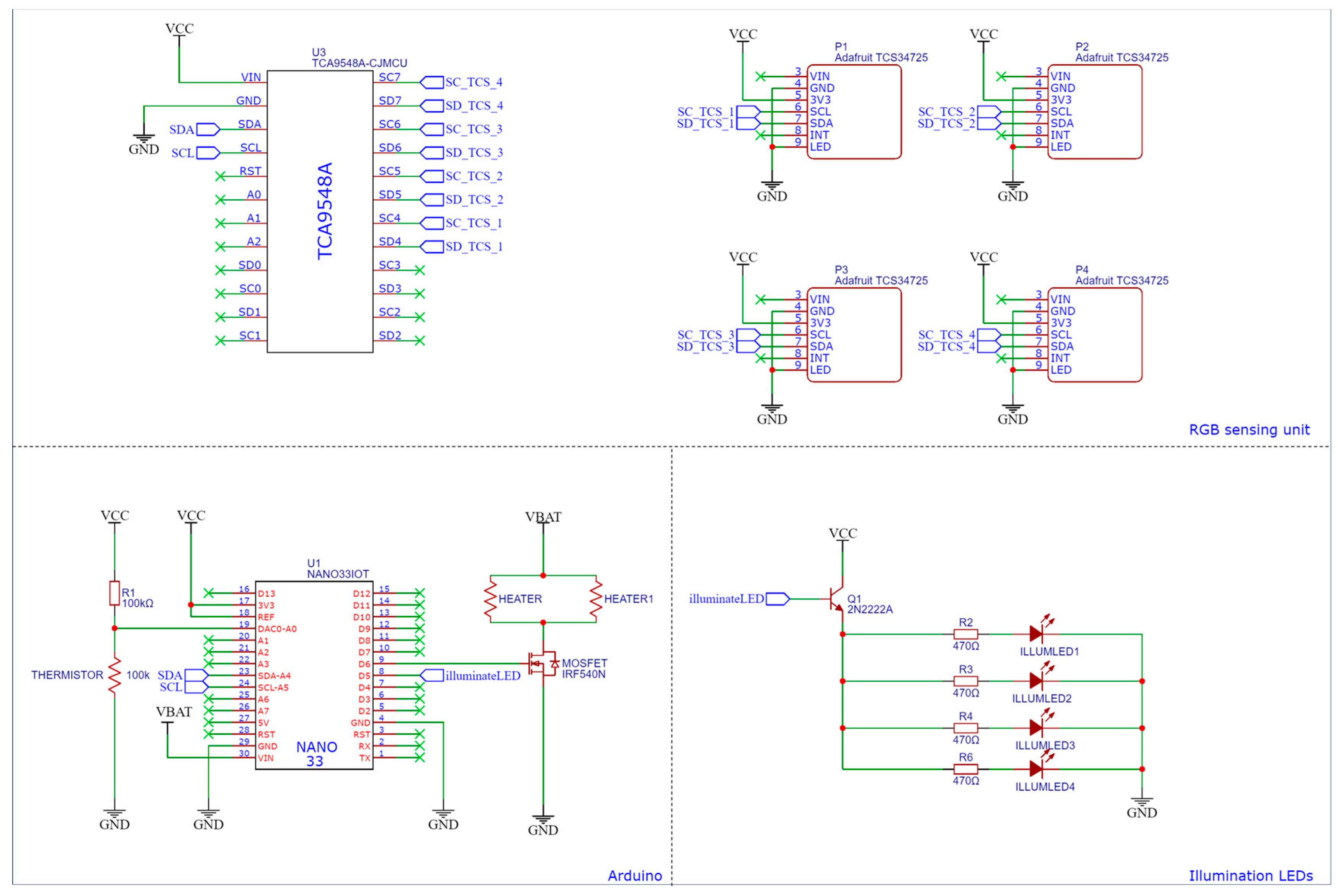Select the R1 100kΩ resistor
The height and width of the screenshot is (896, 1338).
point(115,593)
